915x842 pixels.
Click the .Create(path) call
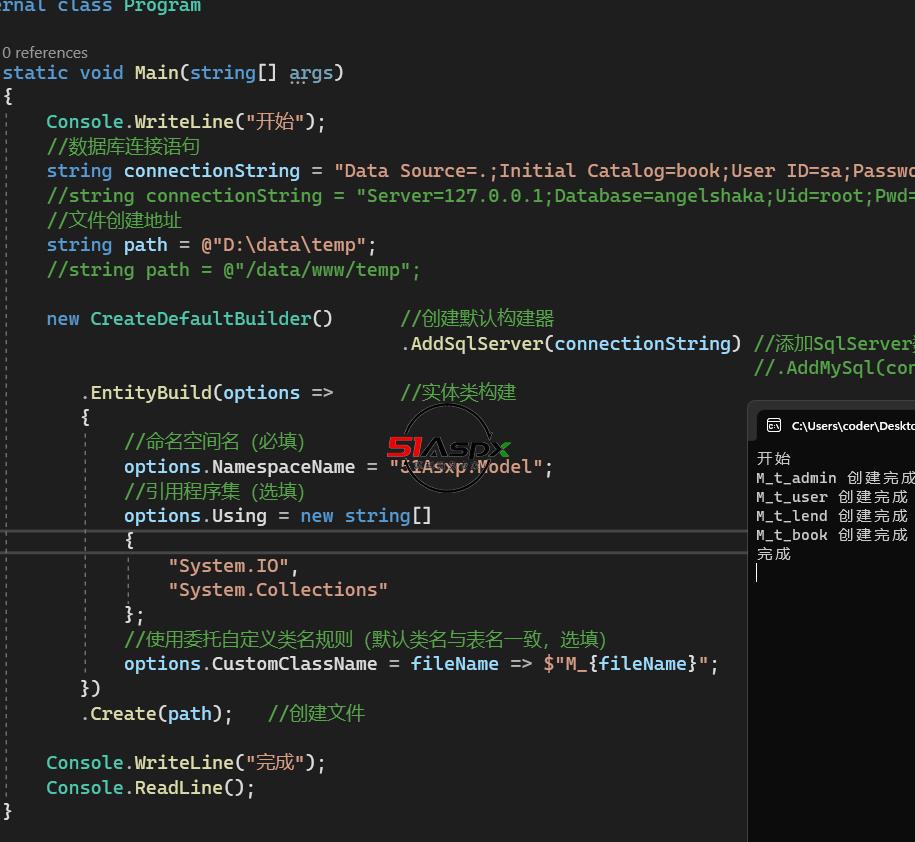click(156, 713)
